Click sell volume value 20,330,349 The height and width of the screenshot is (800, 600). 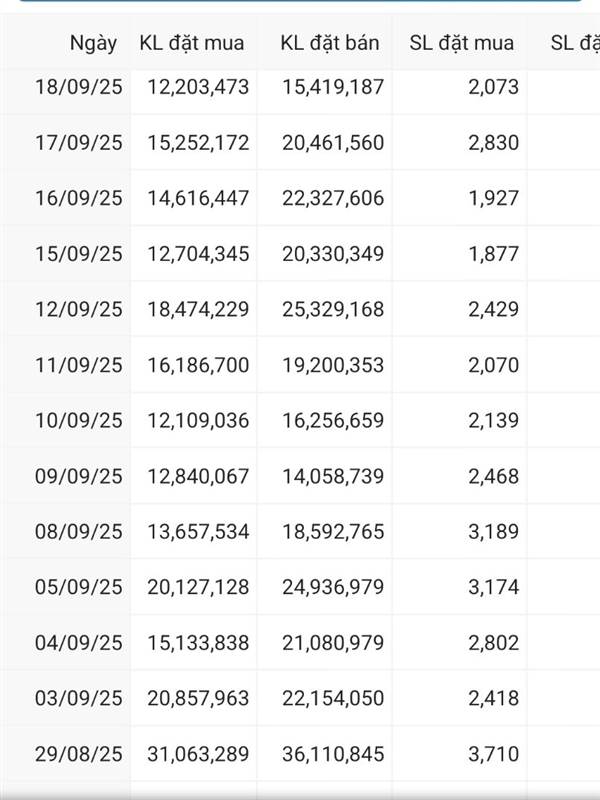[x=332, y=254]
